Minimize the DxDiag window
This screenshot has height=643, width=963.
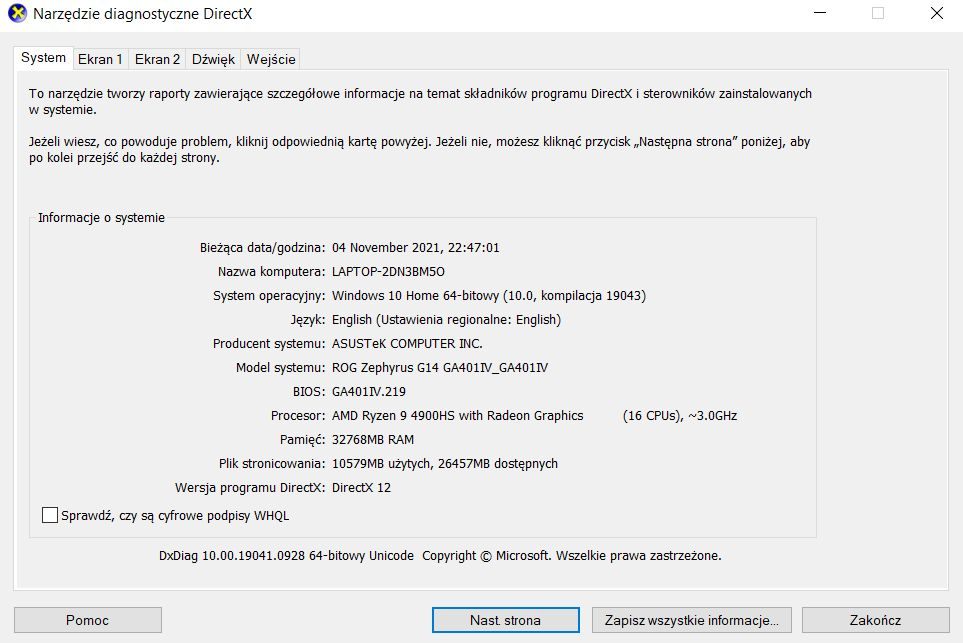click(819, 14)
